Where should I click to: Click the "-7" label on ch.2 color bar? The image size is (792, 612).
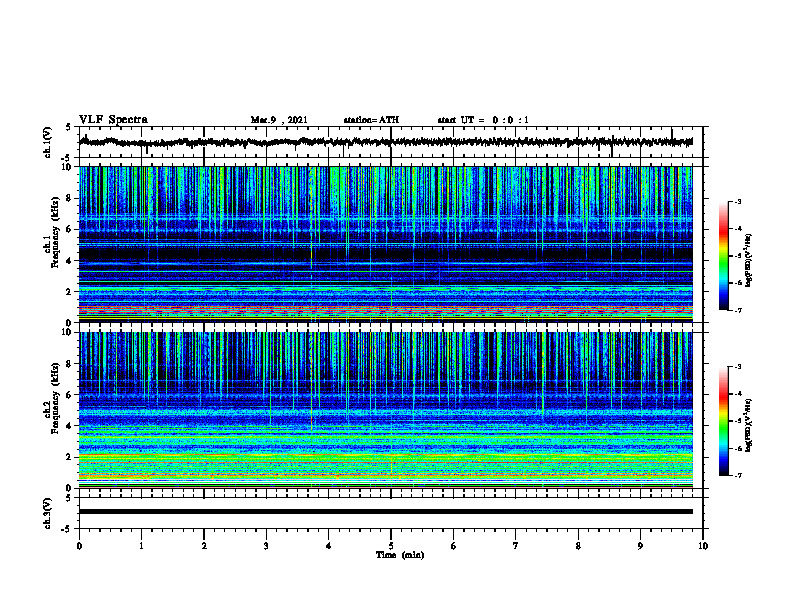(x=738, y=475)
